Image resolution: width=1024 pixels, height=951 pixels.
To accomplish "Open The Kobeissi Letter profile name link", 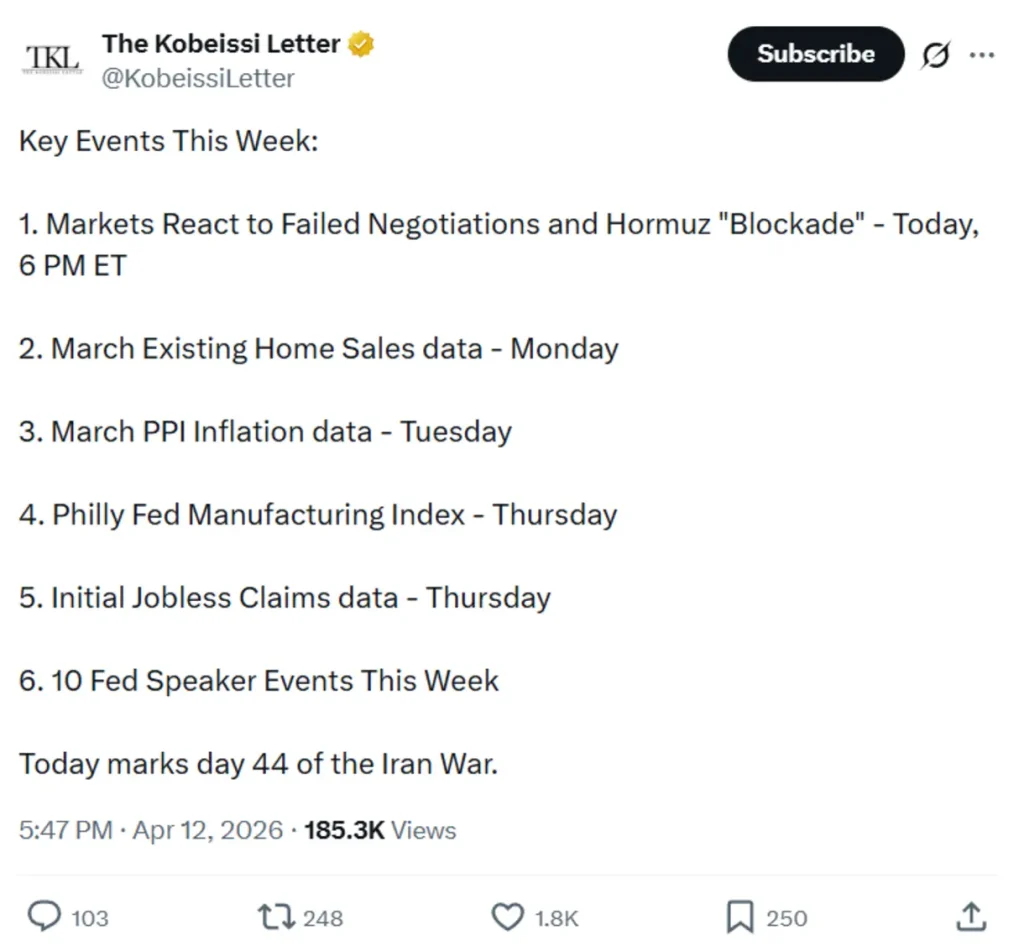I will 222,43.
